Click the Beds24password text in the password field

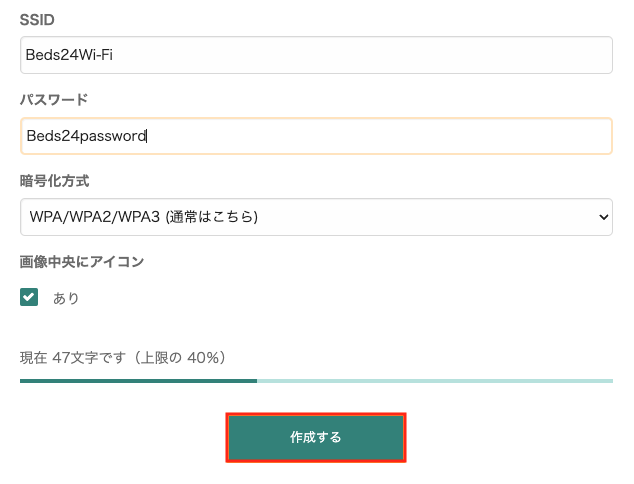pyautogui.click(x=86, y=136)
